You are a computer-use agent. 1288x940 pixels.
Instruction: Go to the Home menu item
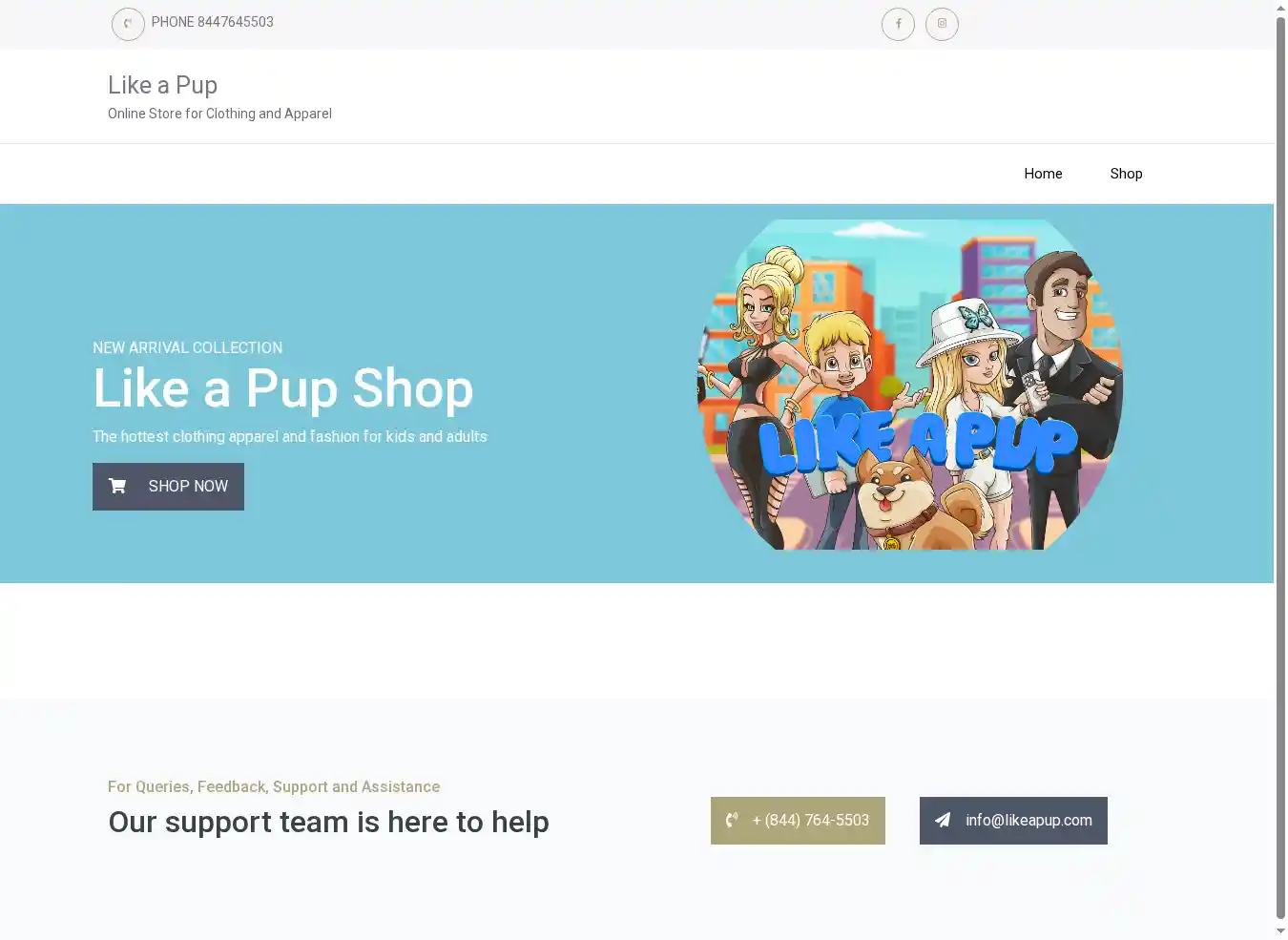(x=1043, y=174)
